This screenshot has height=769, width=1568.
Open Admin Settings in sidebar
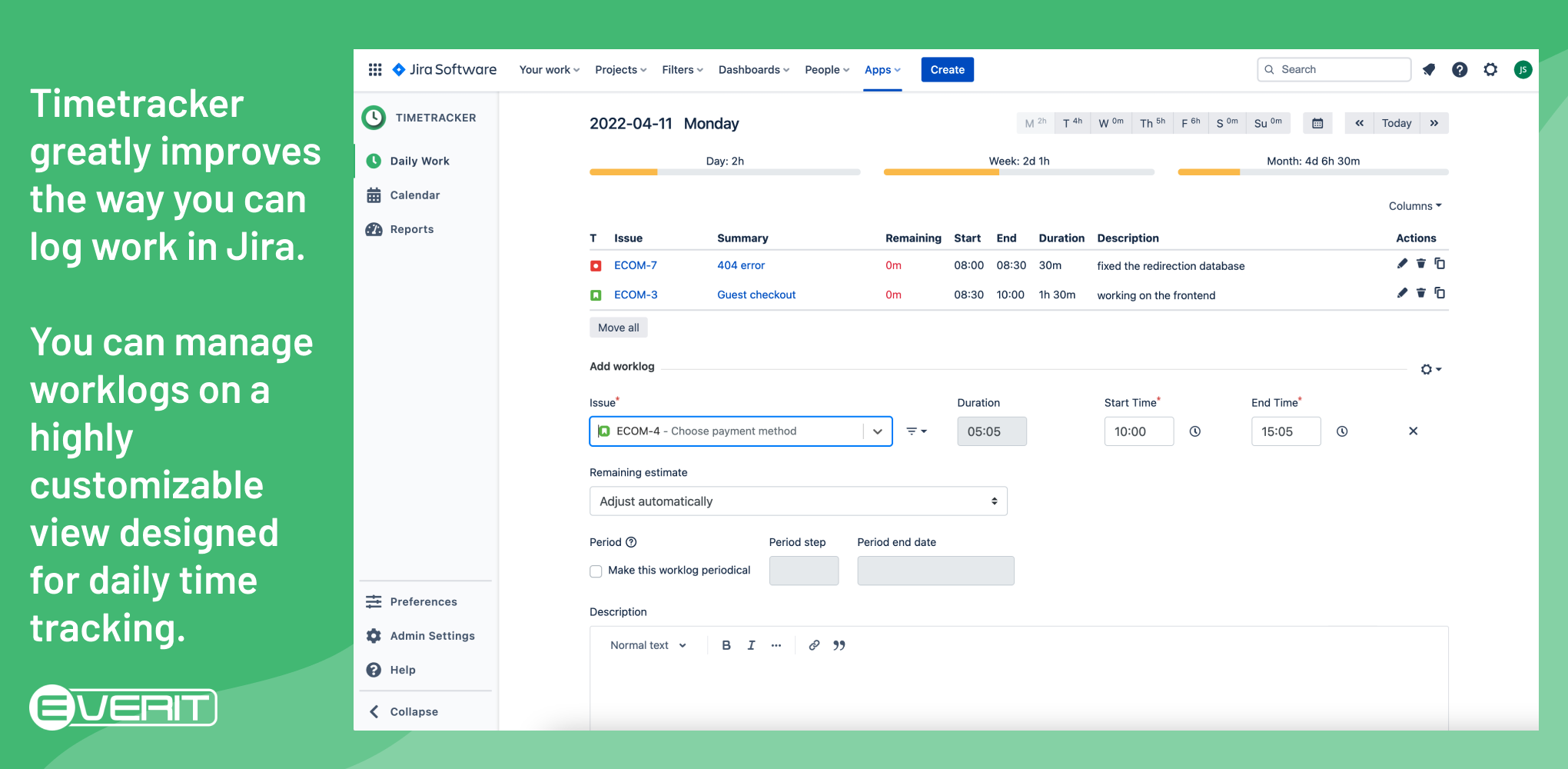tap(432, 636)
